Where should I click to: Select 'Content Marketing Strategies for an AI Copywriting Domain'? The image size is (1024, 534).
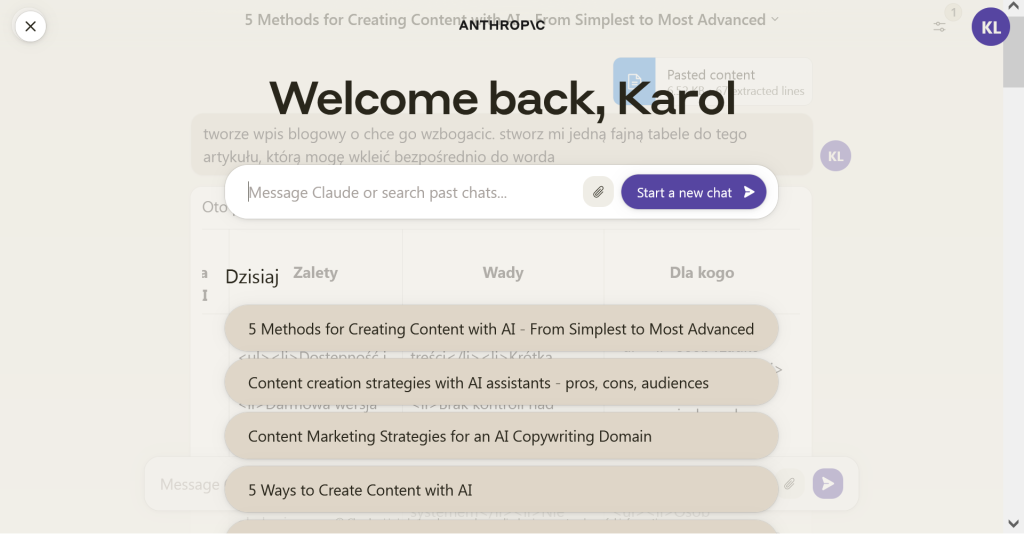point(501,436)
